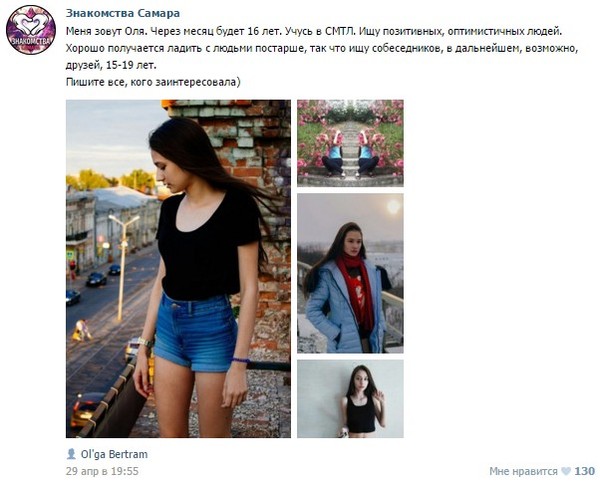
Task: Click the street lamp in the rooftop photo
Action: click(123, 268)
